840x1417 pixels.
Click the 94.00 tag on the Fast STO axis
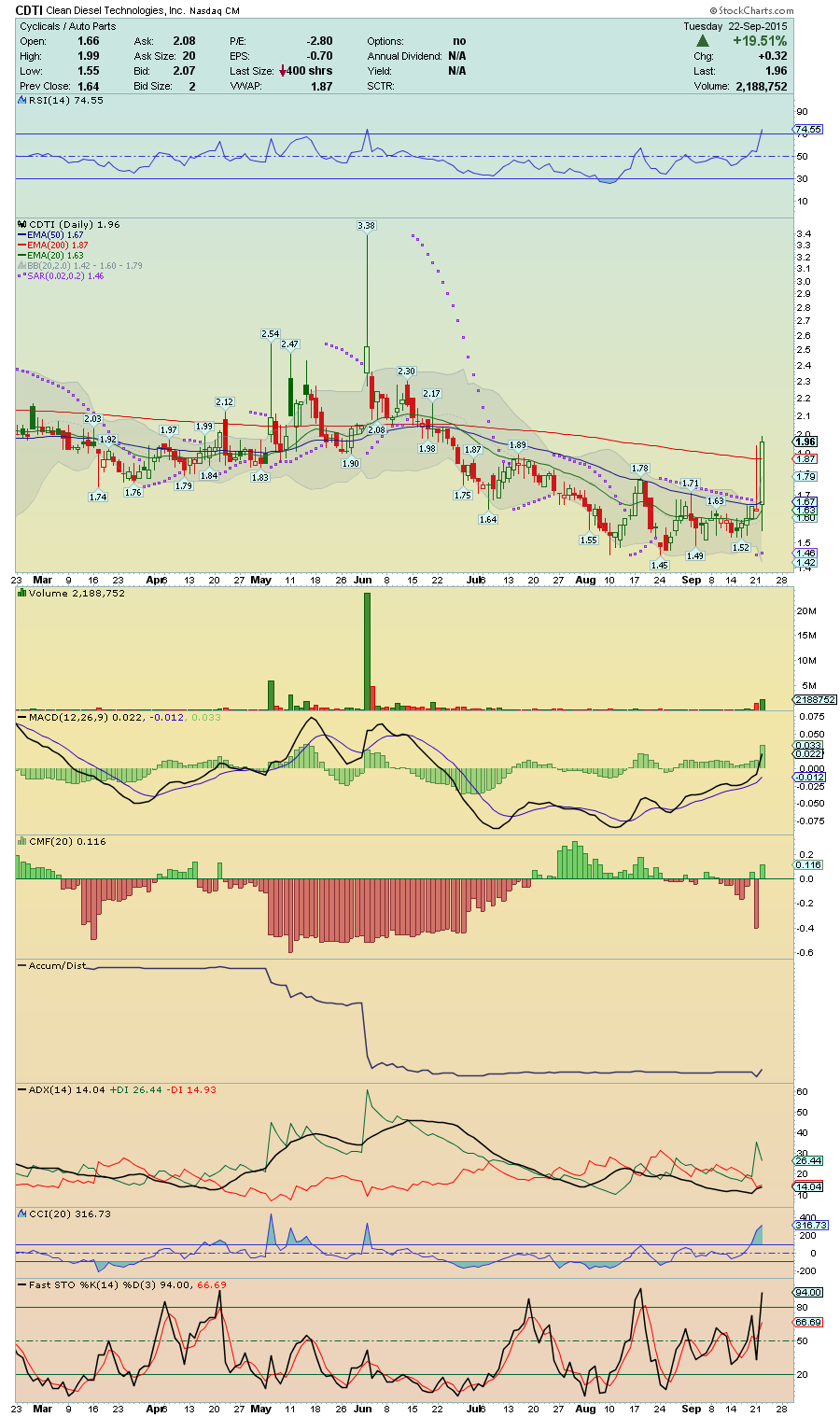point(809,1293)
